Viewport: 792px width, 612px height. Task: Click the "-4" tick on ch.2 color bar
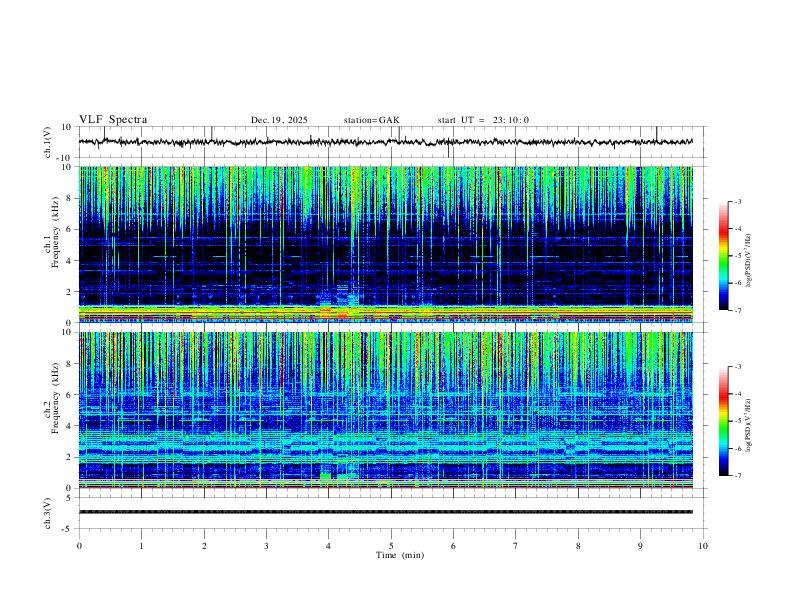tap(738, 393)
